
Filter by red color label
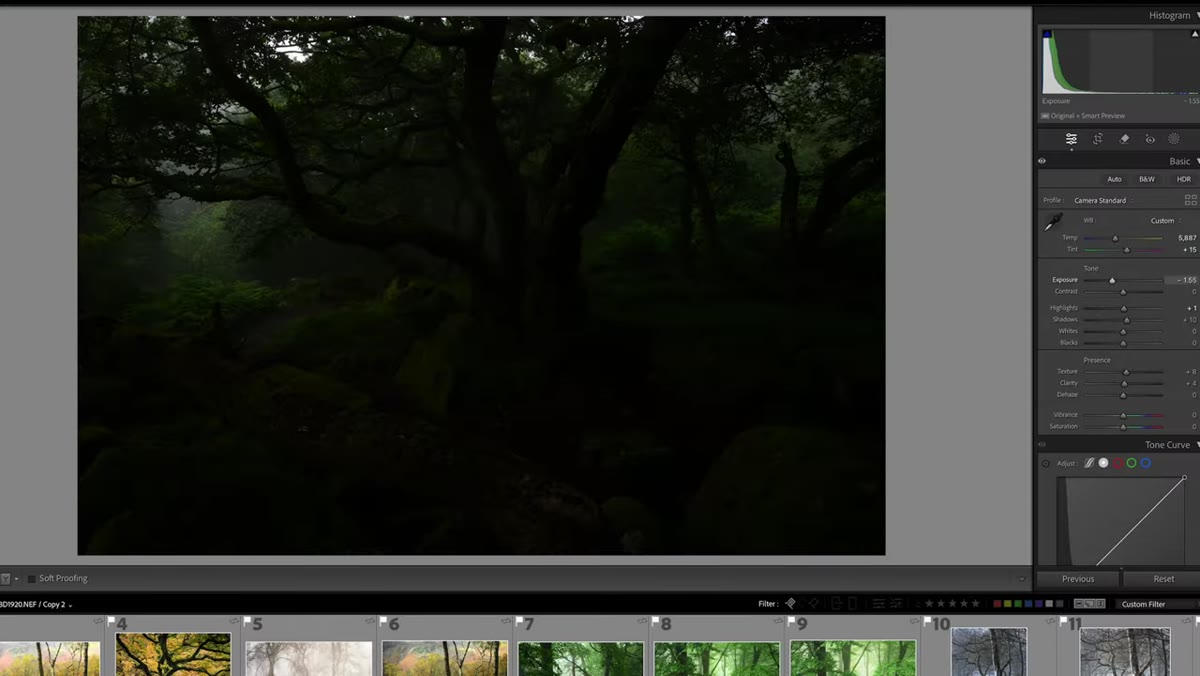(x=997, y=604)
